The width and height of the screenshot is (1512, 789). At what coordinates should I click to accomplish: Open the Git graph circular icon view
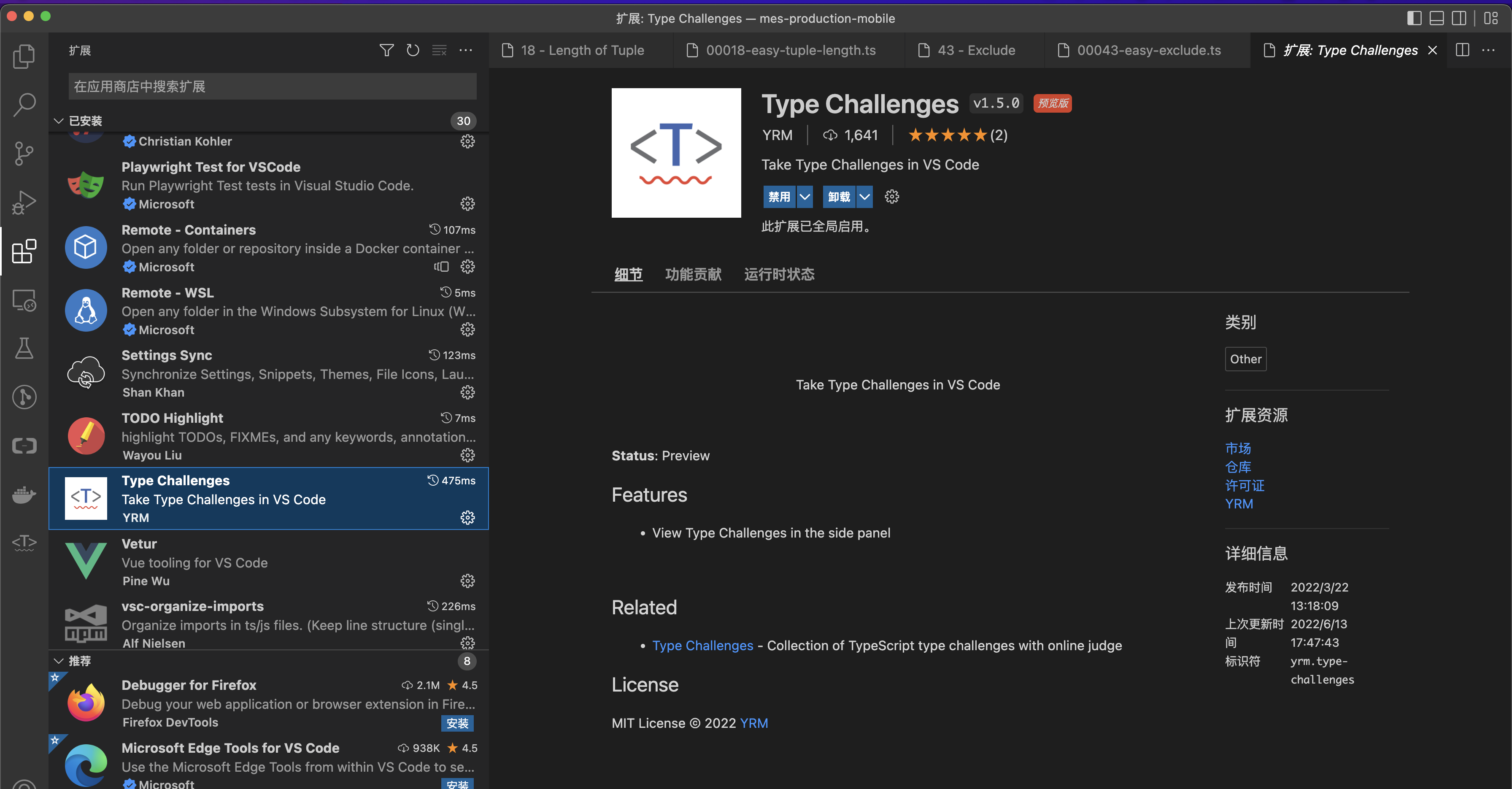(24, 397)
